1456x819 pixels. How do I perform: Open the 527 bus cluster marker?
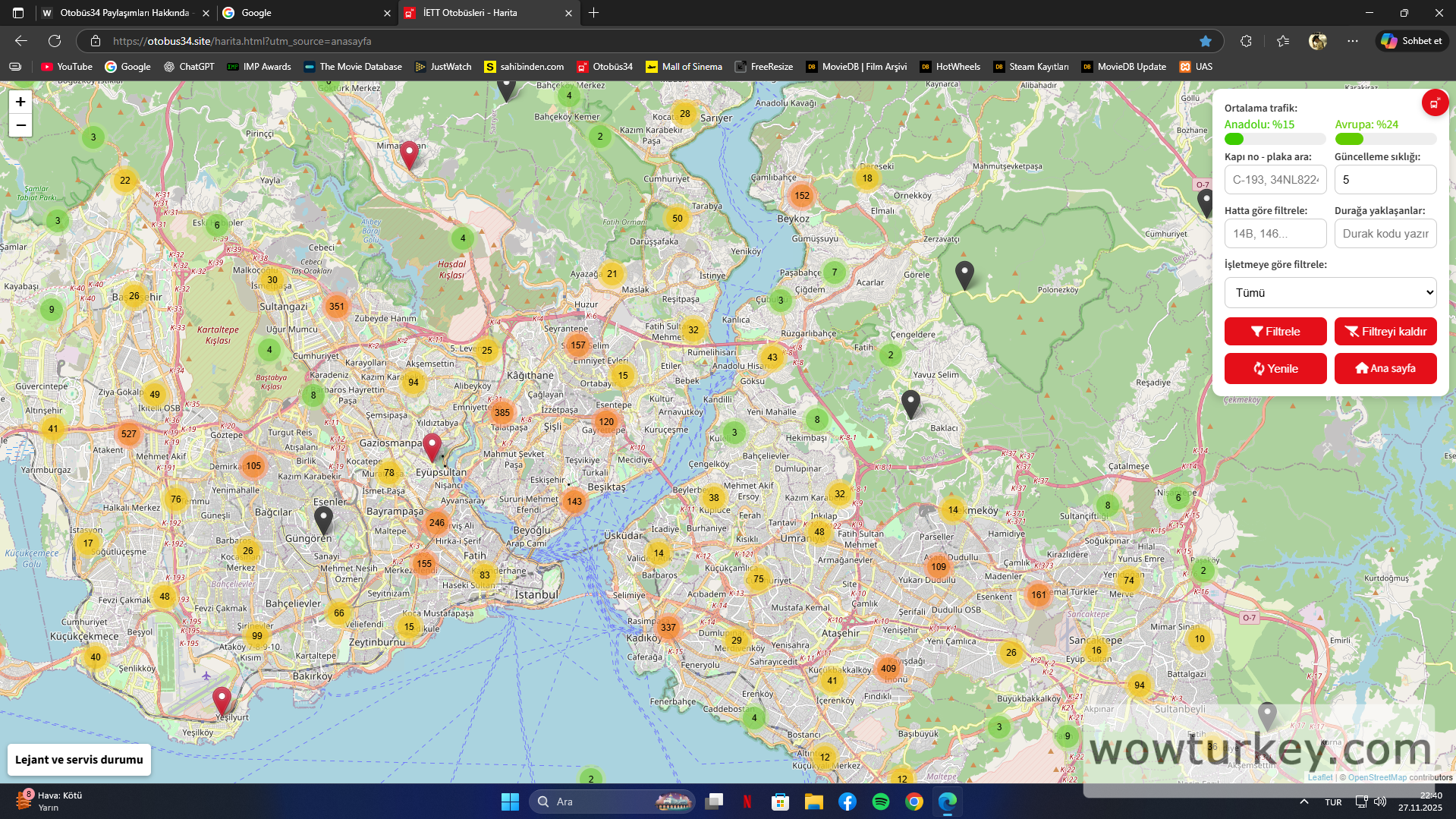(129, 434)
